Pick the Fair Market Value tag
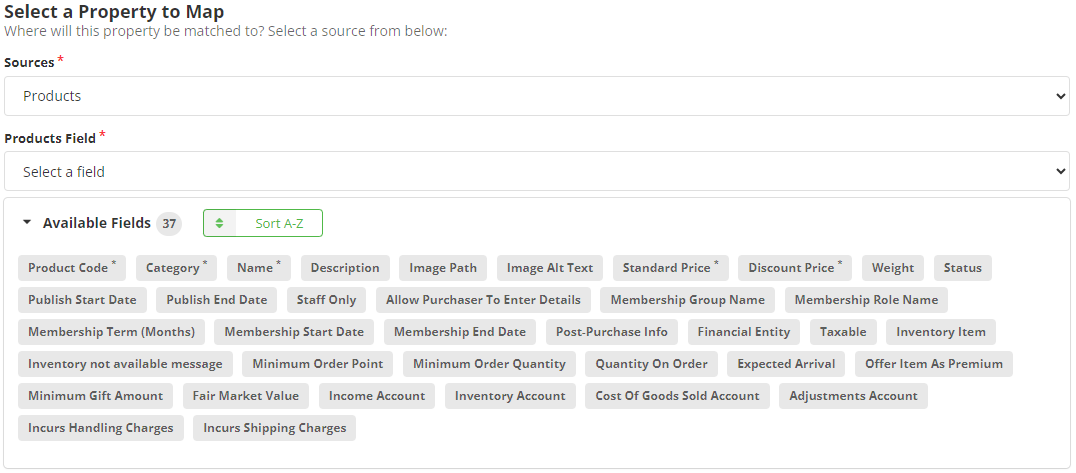The width and height of the screenshot is (1076, 473). [x=246, y=396]
